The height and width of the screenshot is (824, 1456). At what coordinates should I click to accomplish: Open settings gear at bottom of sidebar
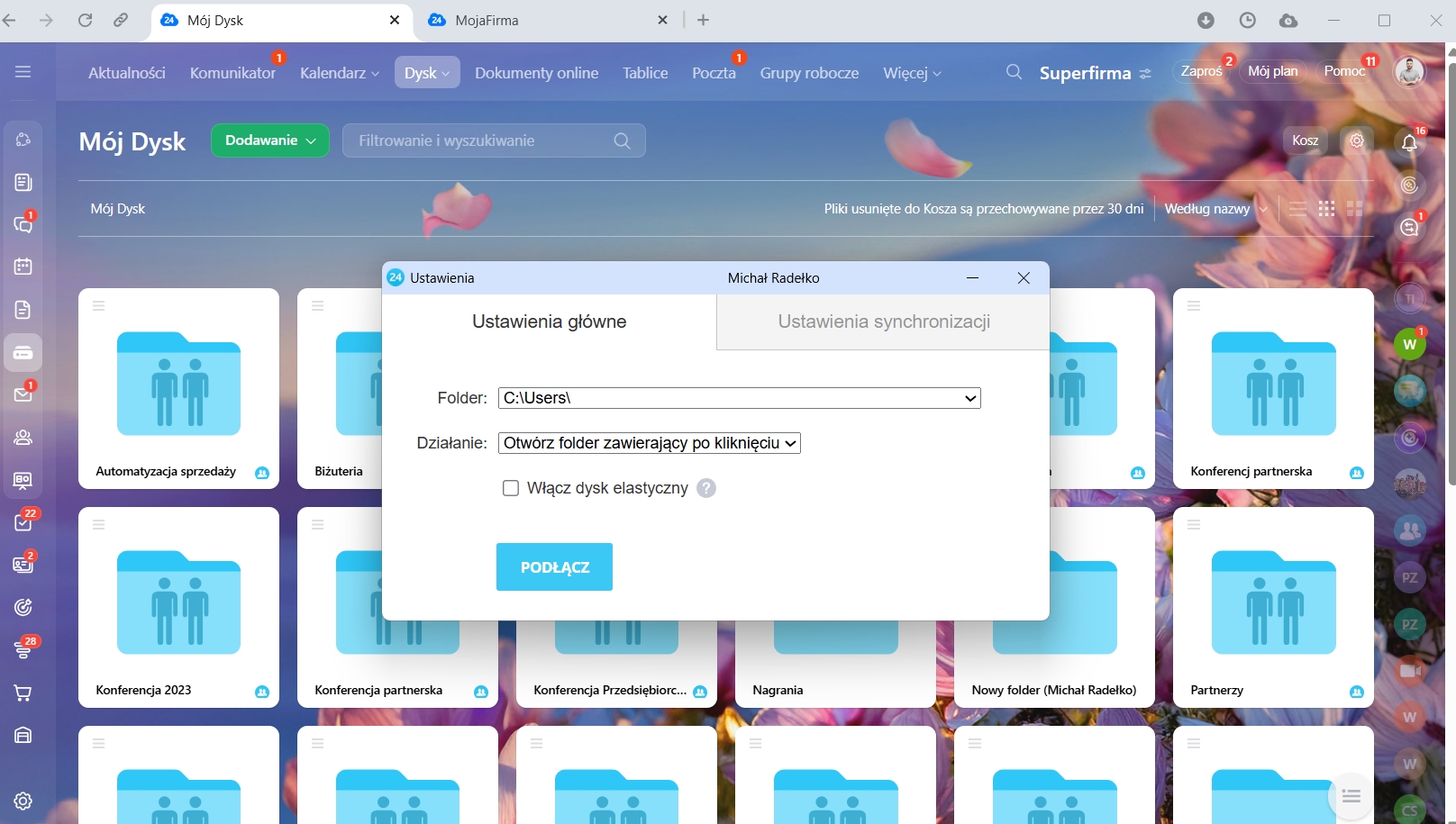point(23,801)
